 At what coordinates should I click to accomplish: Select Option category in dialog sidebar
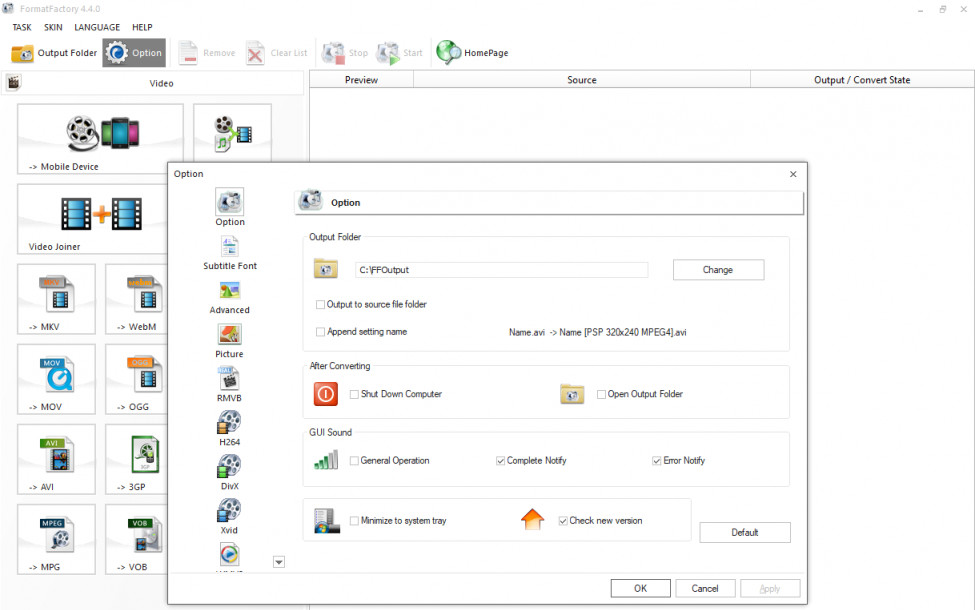click(229, 208)
